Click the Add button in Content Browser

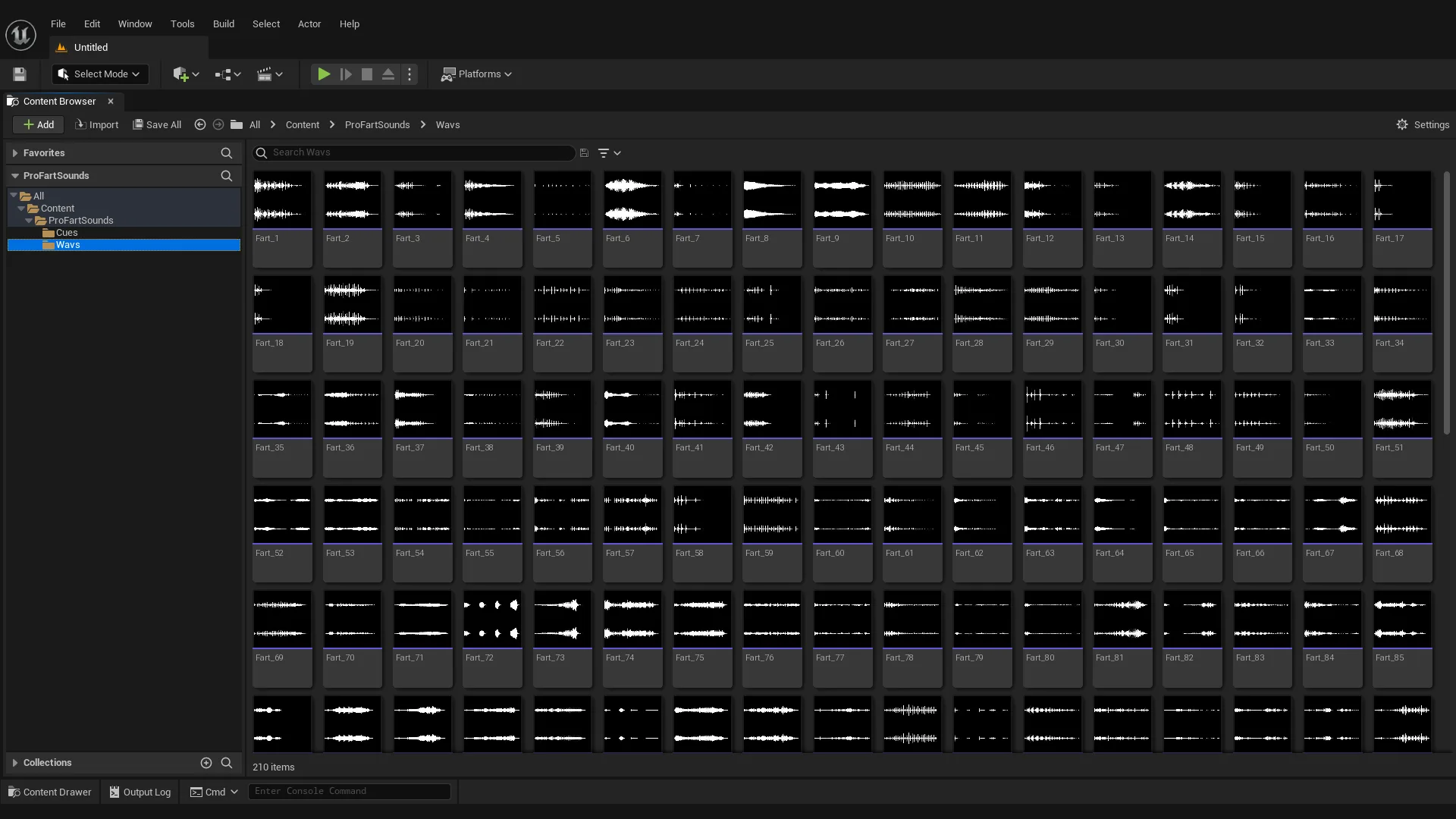coord(37,124)
